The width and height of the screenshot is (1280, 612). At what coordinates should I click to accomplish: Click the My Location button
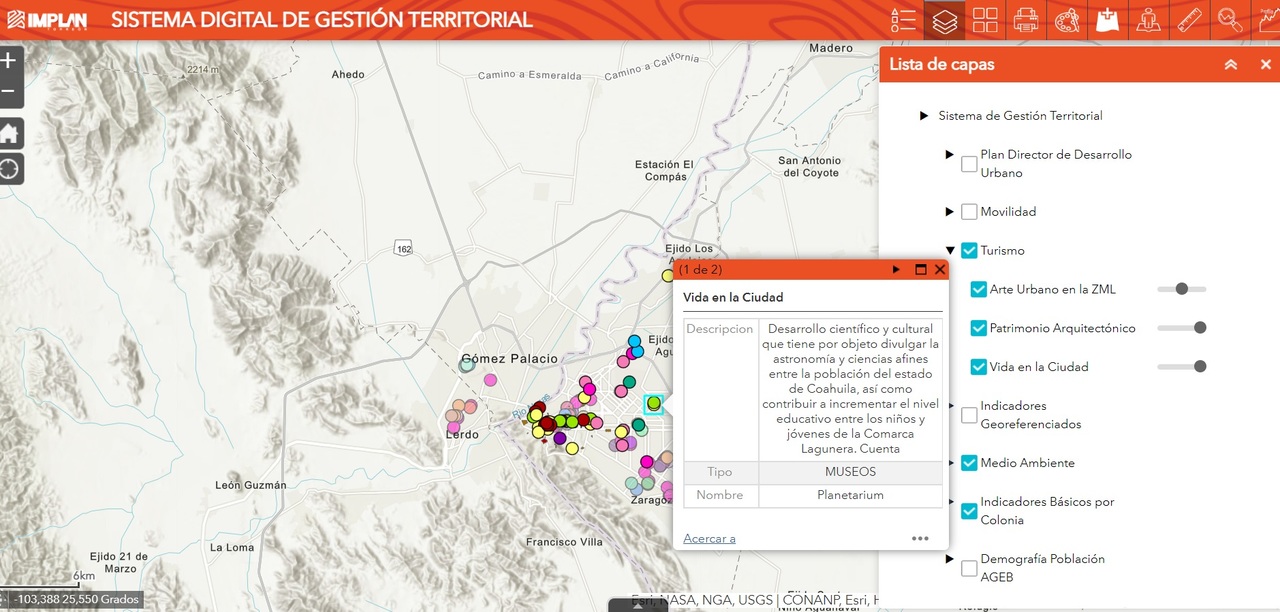click(9, 168)
